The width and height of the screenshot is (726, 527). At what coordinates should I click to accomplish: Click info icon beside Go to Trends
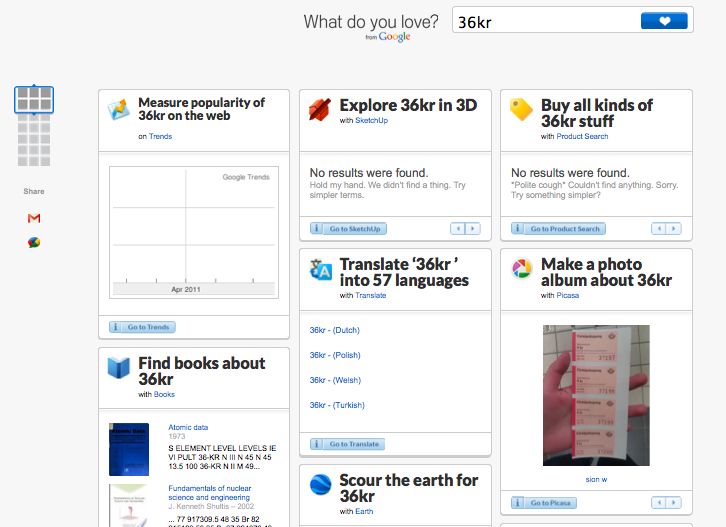point(115,327)
